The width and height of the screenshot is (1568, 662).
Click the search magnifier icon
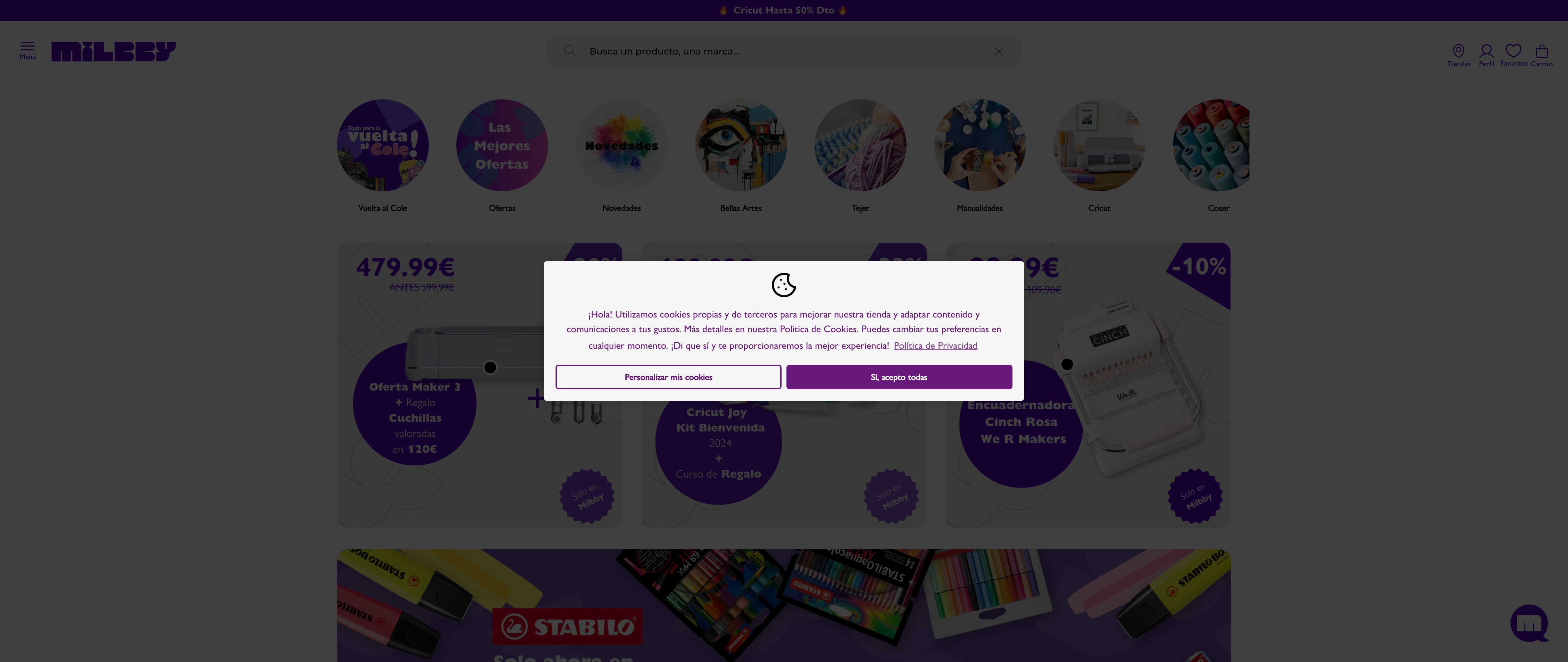pos(569,51)
